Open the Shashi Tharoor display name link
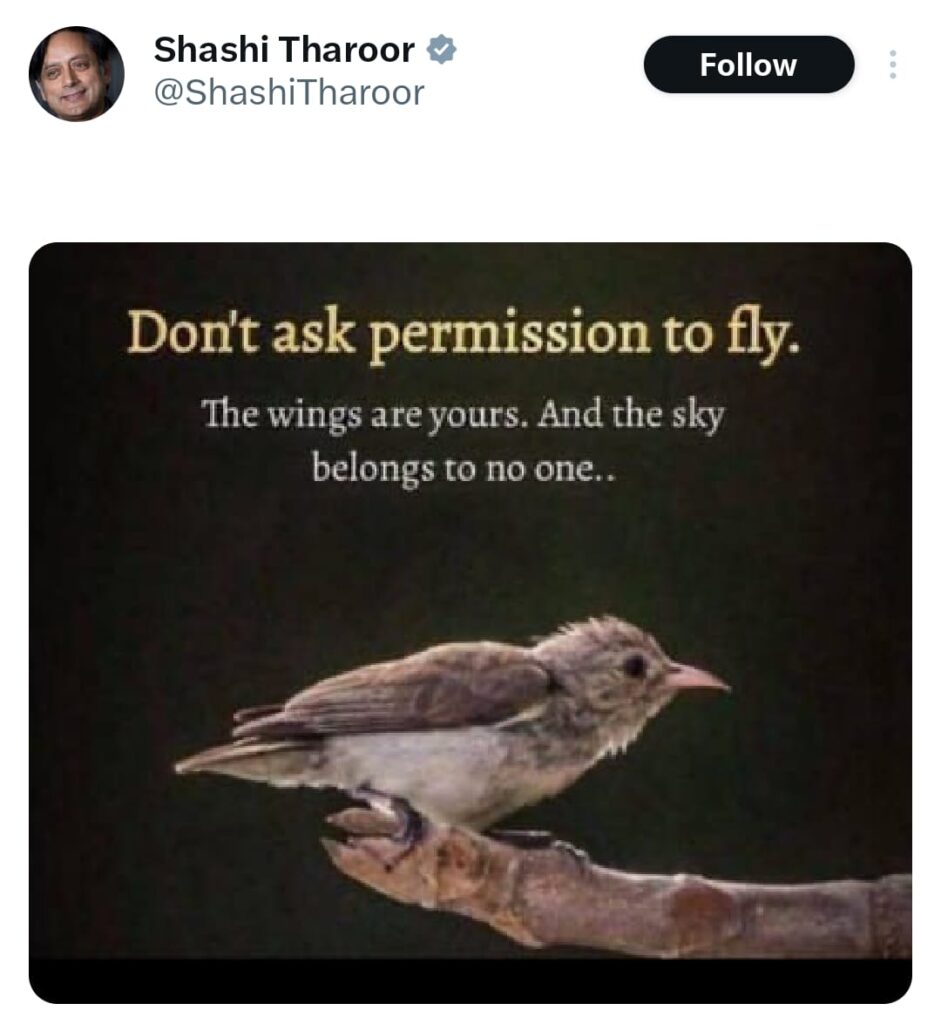Image resolution: width=941 pixels, height=1024 pixels. coord(284,50)
